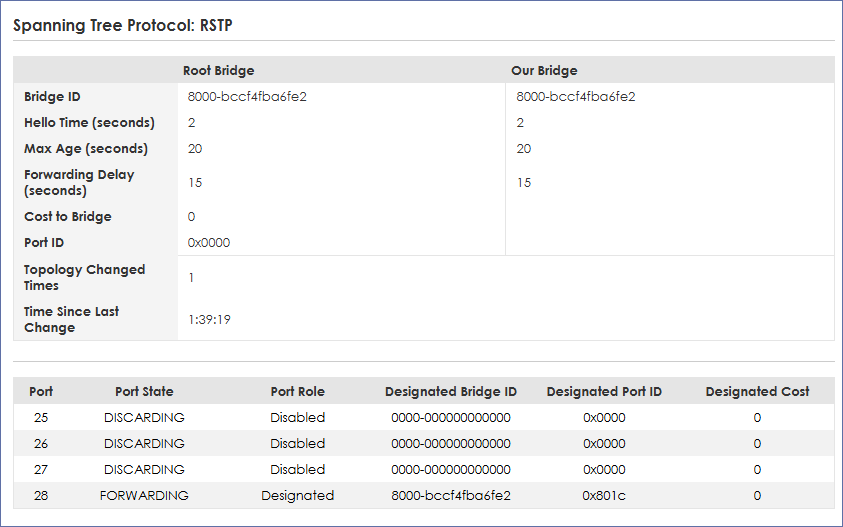Select the Designated Bridge ID column header
Screen dimensions: 843x527
coord(451,392)
